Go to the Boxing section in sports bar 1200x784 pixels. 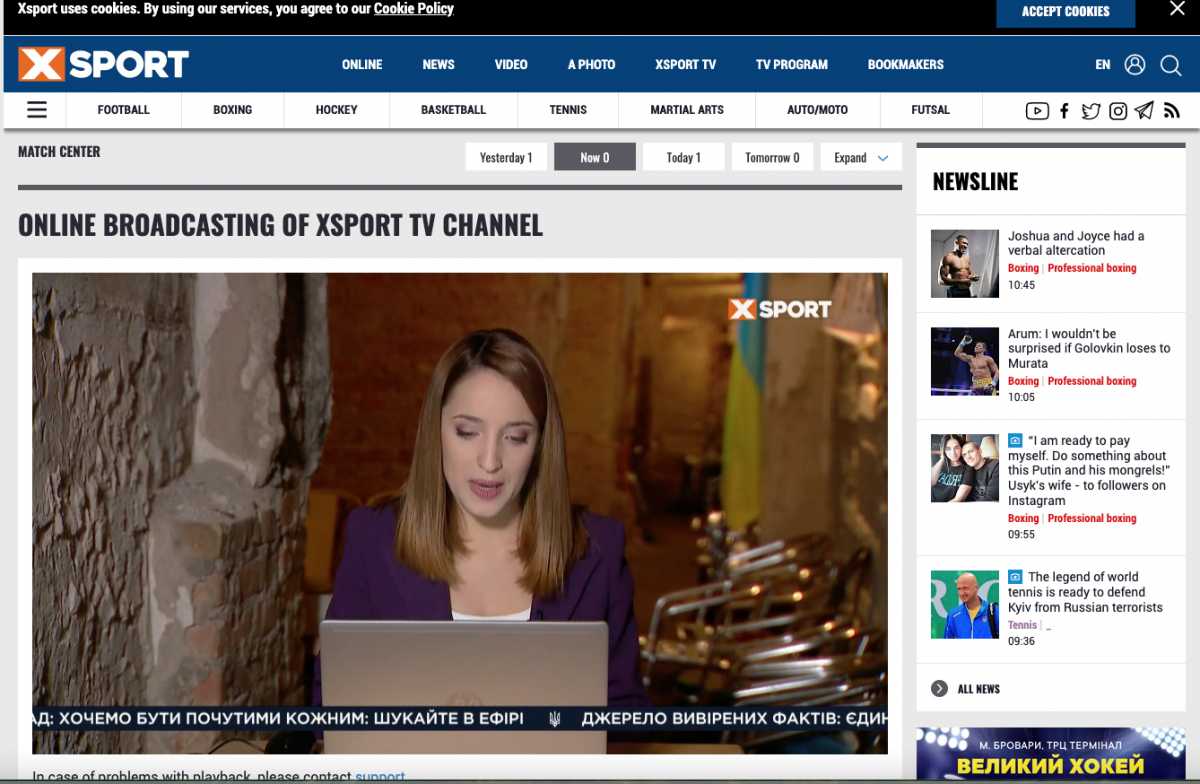point(233,110)
